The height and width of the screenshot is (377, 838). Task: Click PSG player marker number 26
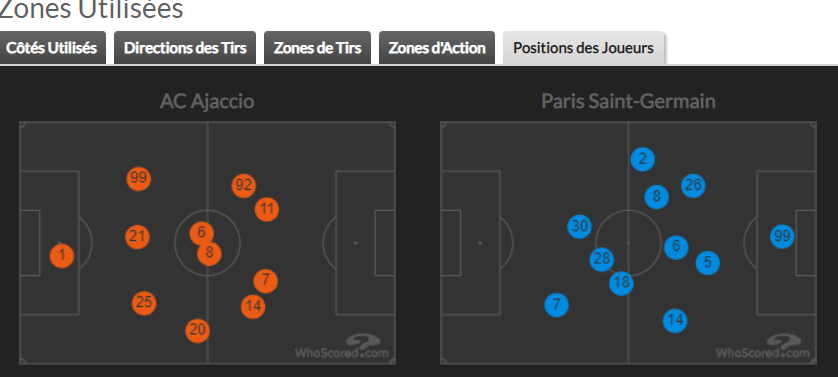[x=693, y=186]
